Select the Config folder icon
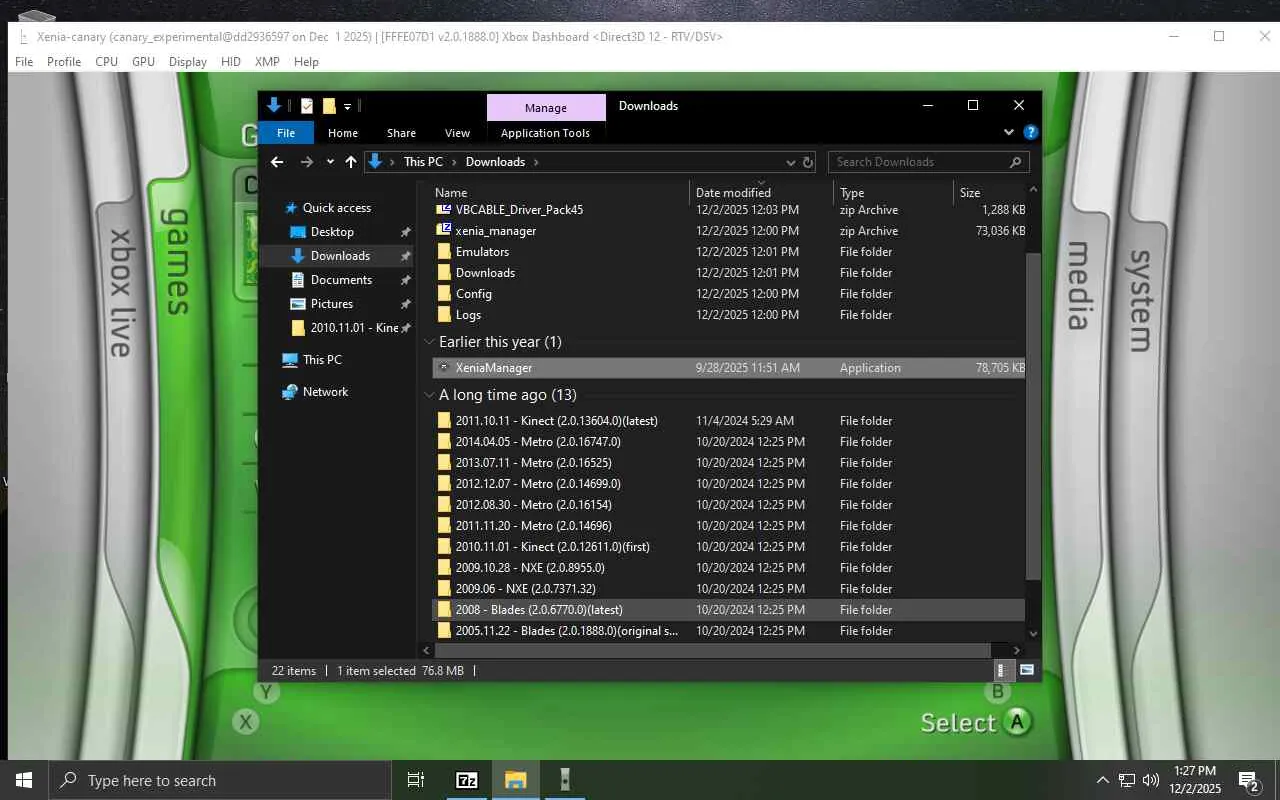The image size is (1280, 800). tap(445, 294)
